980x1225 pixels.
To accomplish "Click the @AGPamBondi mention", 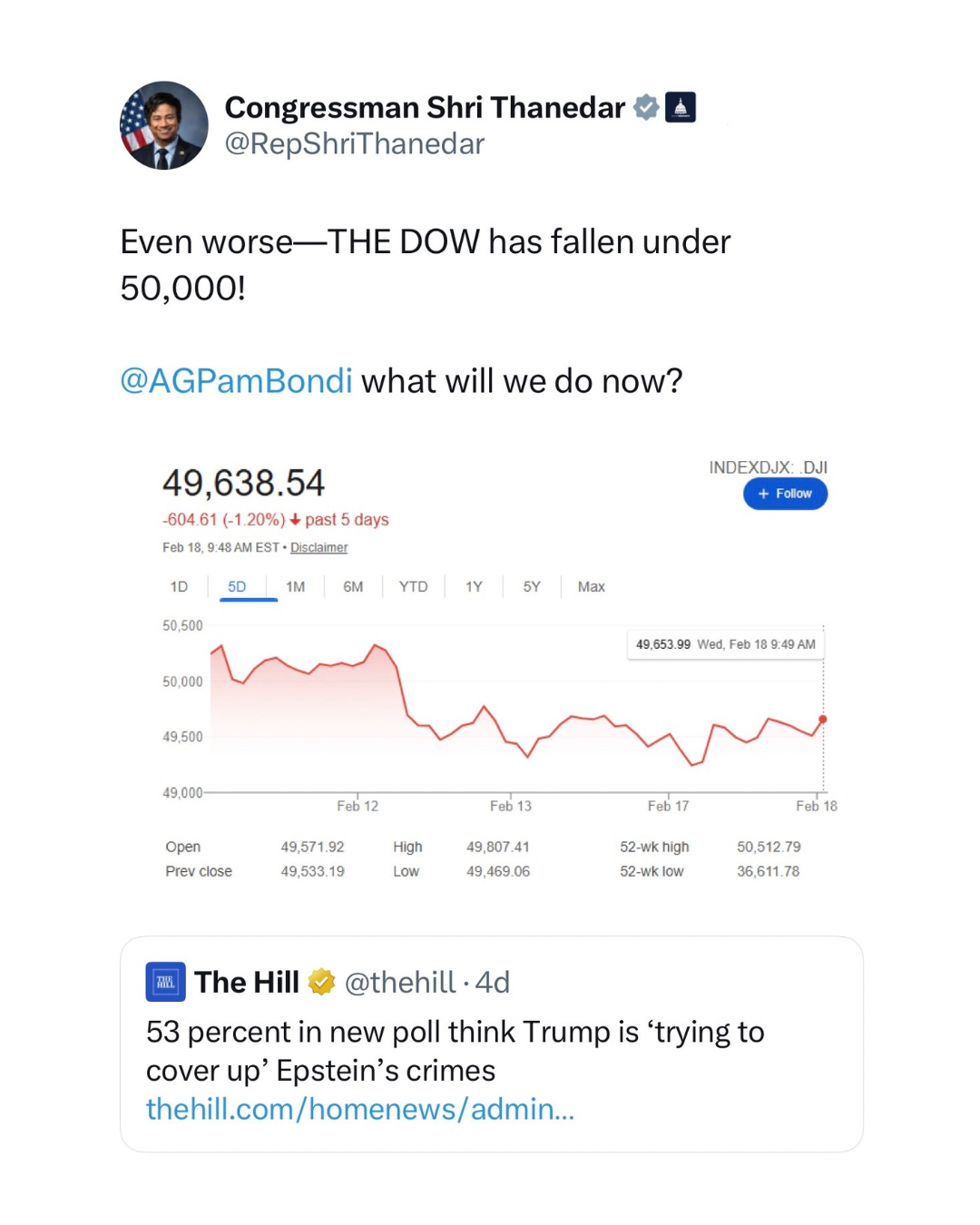I will (236, 381).
